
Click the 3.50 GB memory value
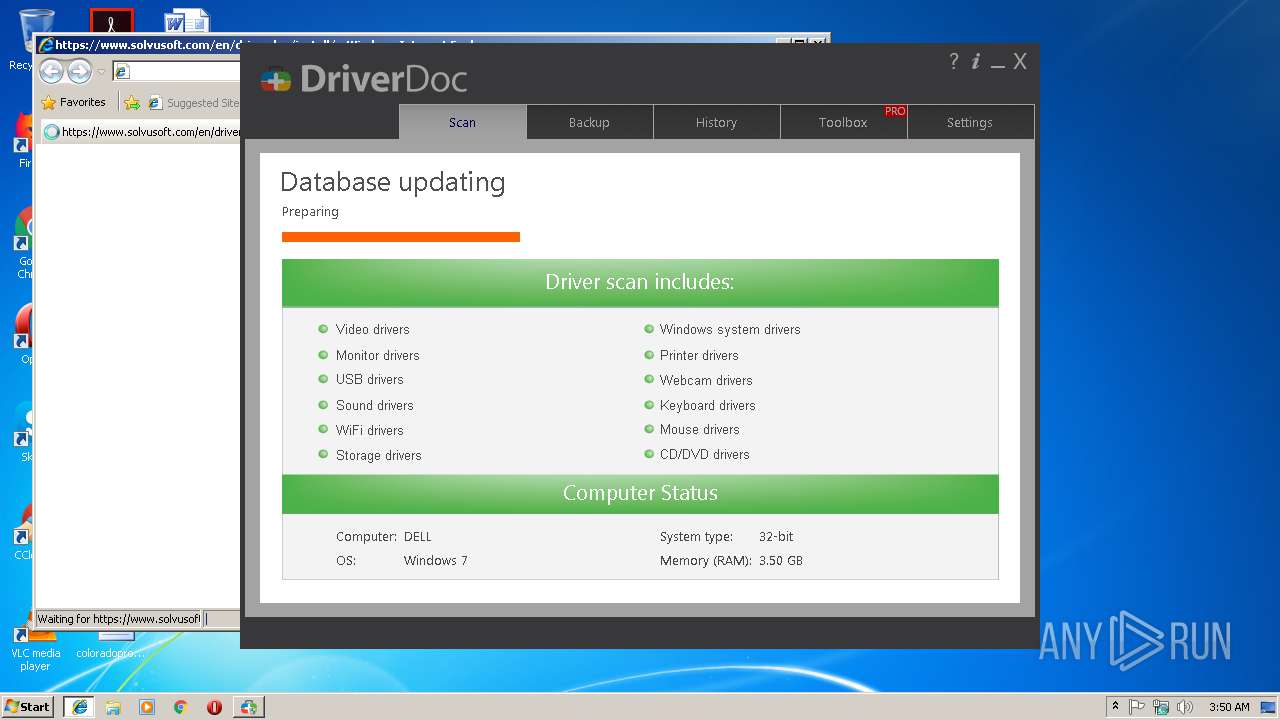(x=781, y=561)
